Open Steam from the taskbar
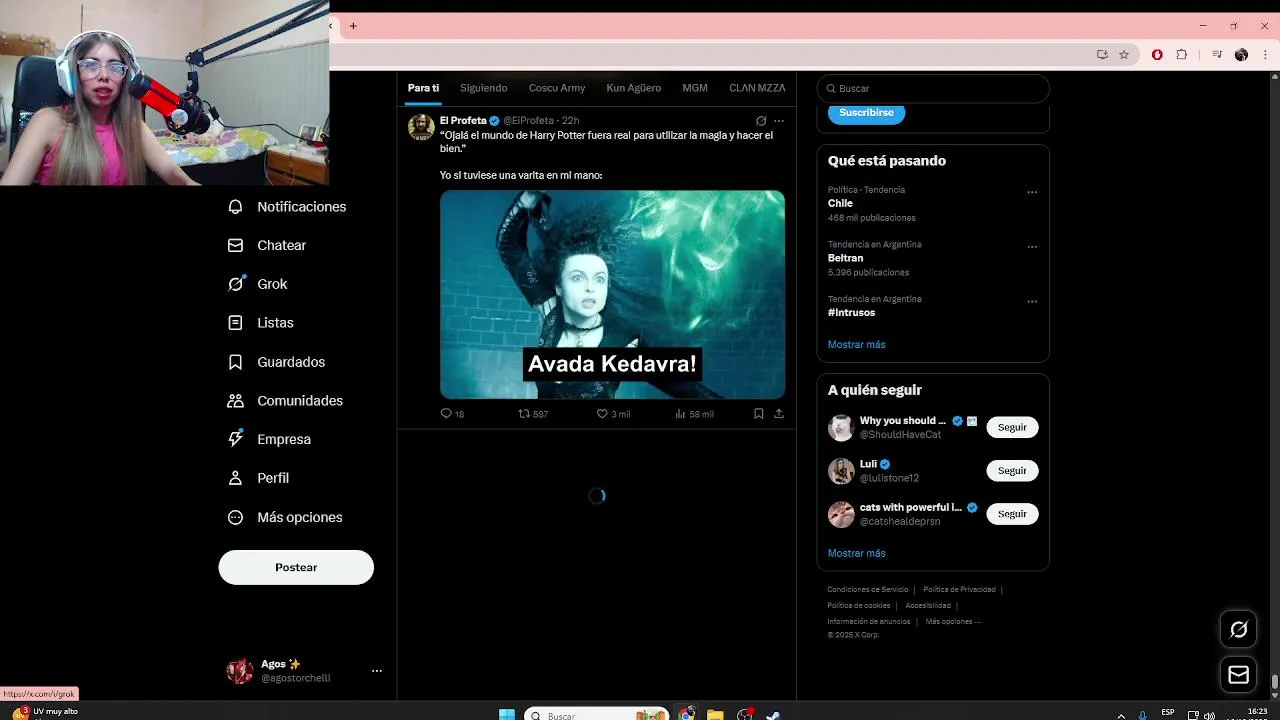 coord(773,715)
